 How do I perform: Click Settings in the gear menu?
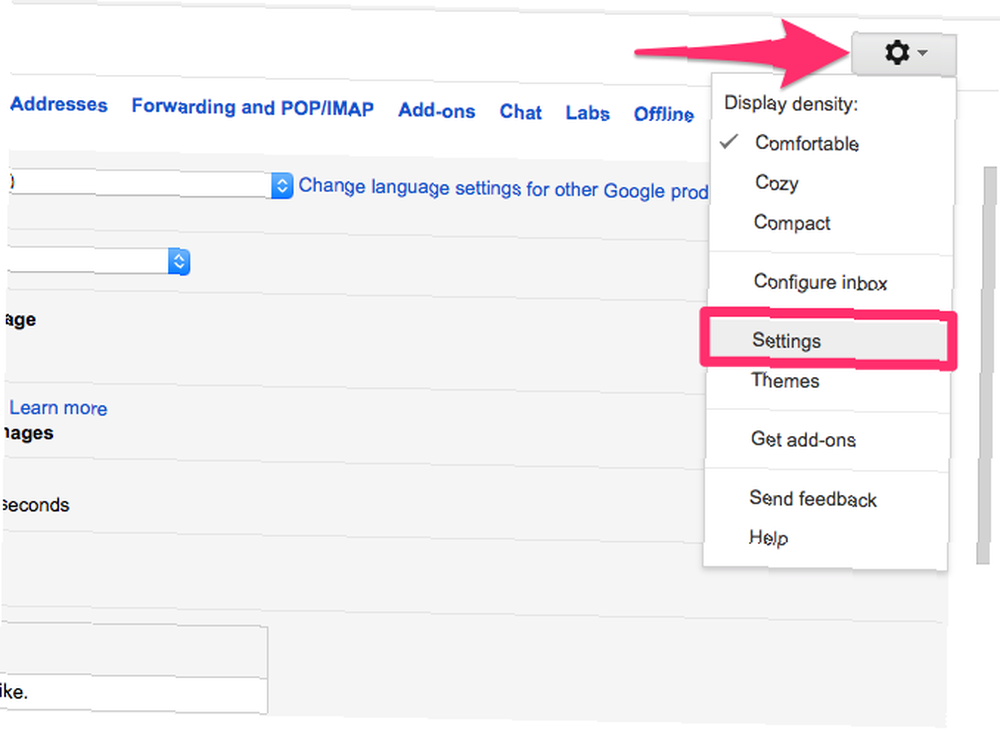tap(828, 340)
